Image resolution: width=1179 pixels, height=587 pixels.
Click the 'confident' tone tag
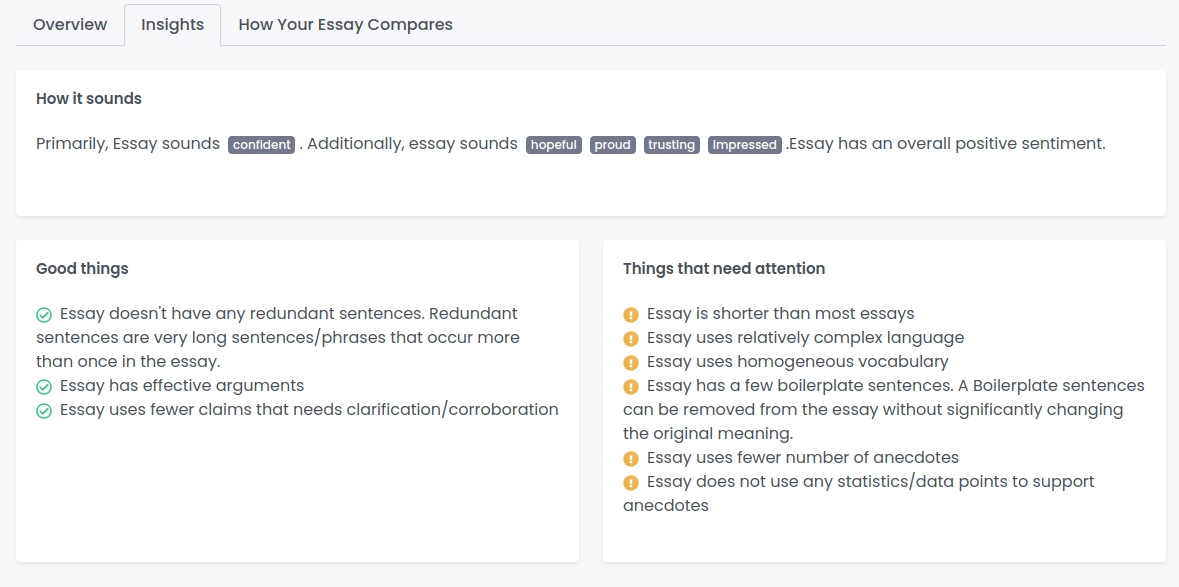point(262,145)
